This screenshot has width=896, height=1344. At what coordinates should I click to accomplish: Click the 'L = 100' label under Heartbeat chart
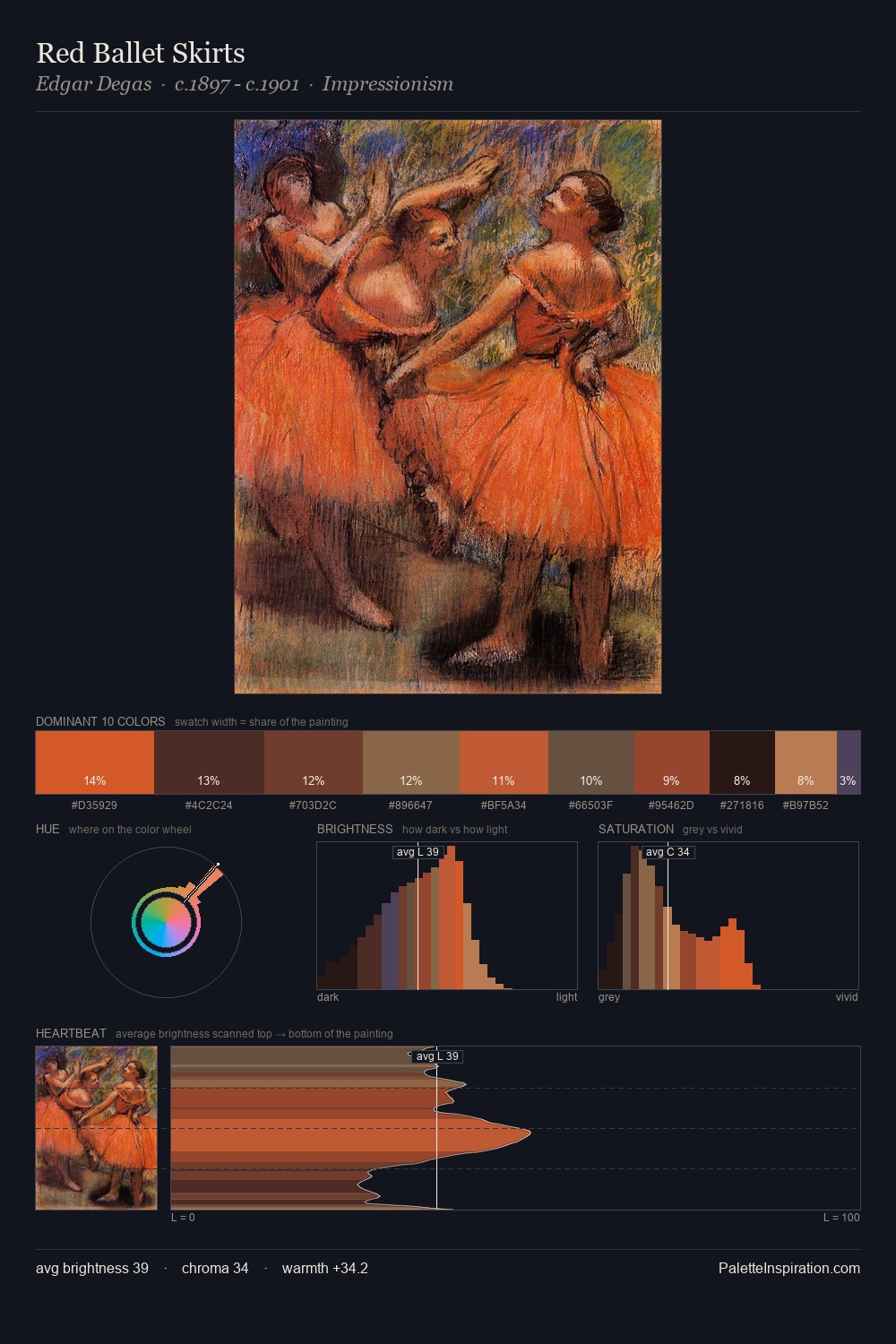[841, 1218]
